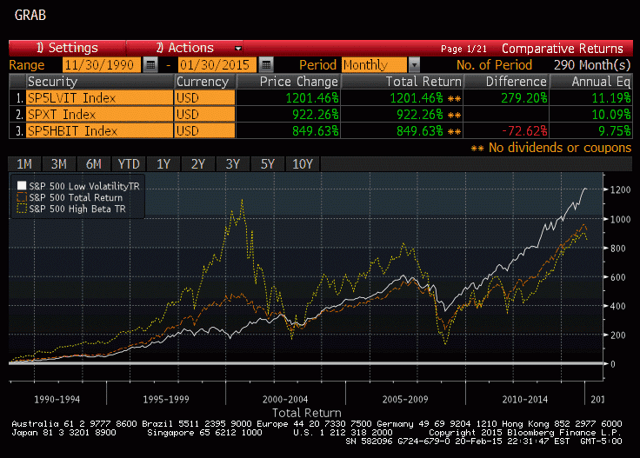Viewport: 640px width, 458px height.
Task: Click USD currency cell for SP5HBIT Index
Action: 205,131
